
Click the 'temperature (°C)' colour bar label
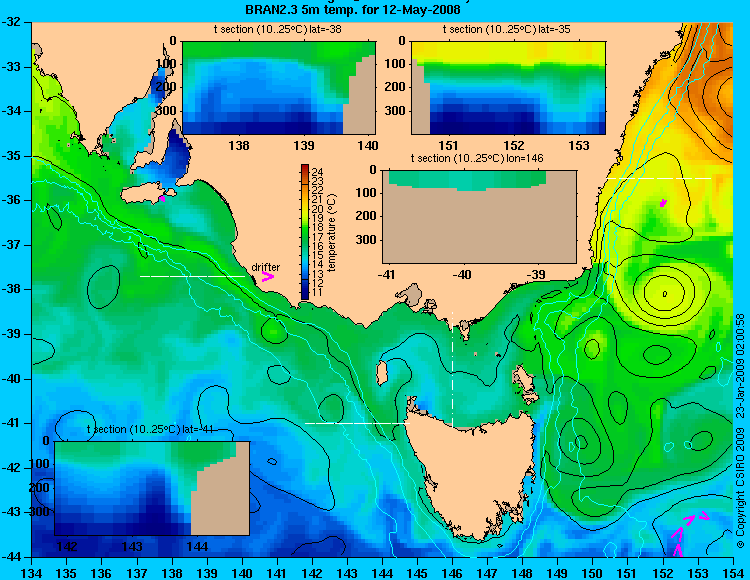333,232
